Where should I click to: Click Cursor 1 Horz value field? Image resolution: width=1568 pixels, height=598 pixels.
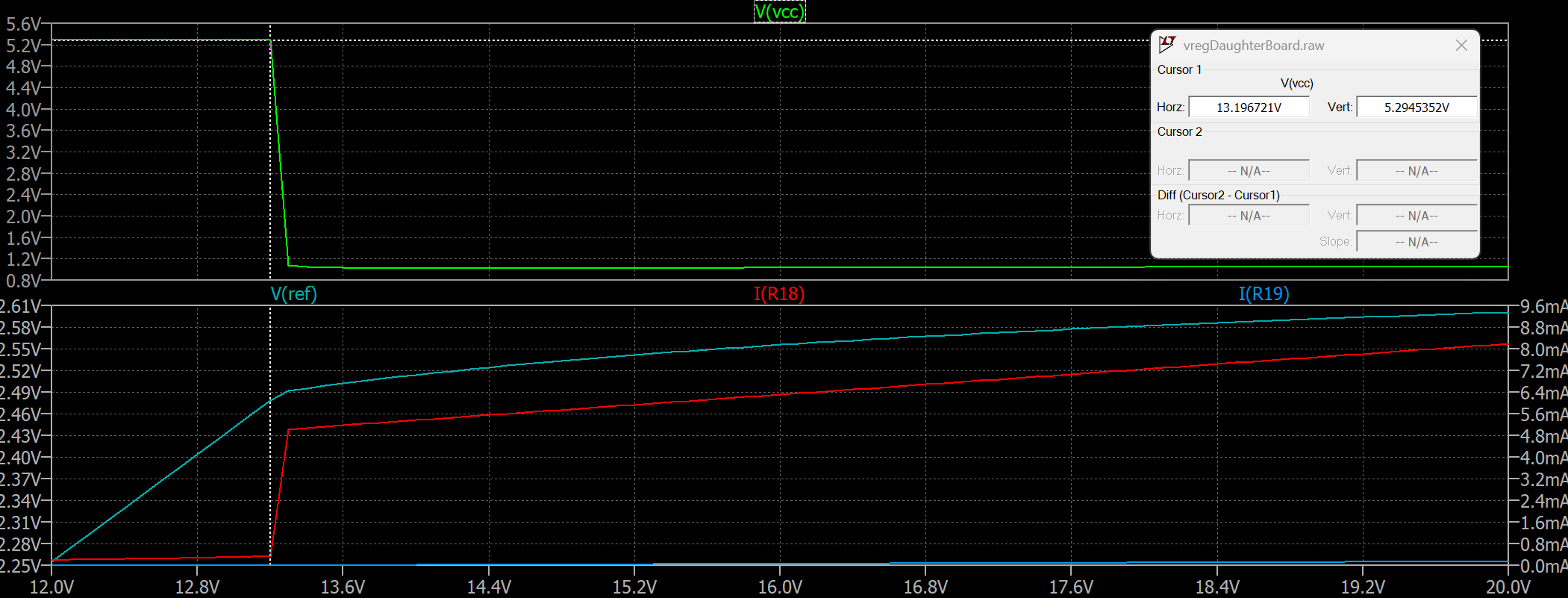1249,107
